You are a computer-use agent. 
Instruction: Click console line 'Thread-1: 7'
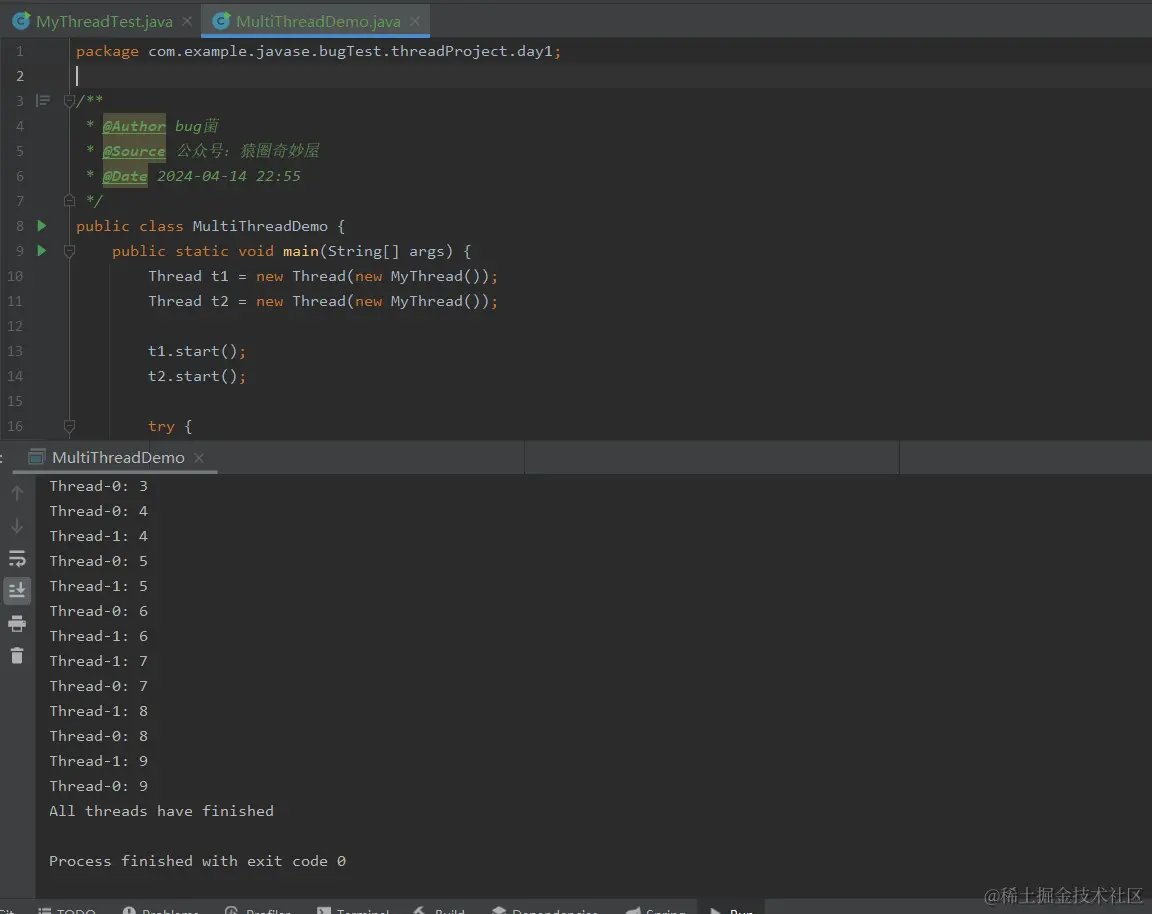coord(98,661)
